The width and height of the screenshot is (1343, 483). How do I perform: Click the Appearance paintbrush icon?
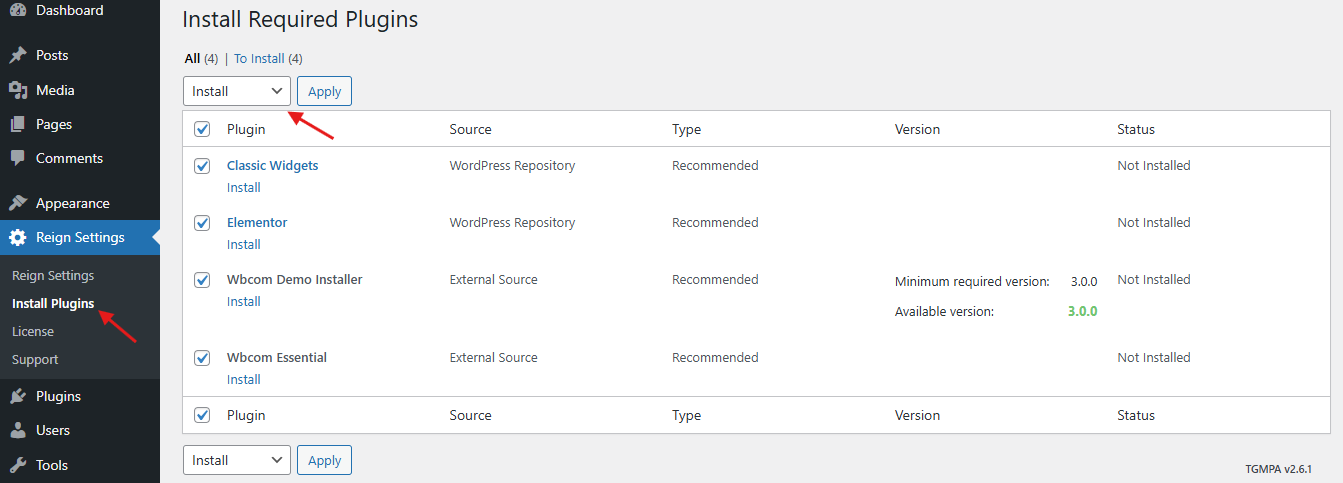[17, 203]
